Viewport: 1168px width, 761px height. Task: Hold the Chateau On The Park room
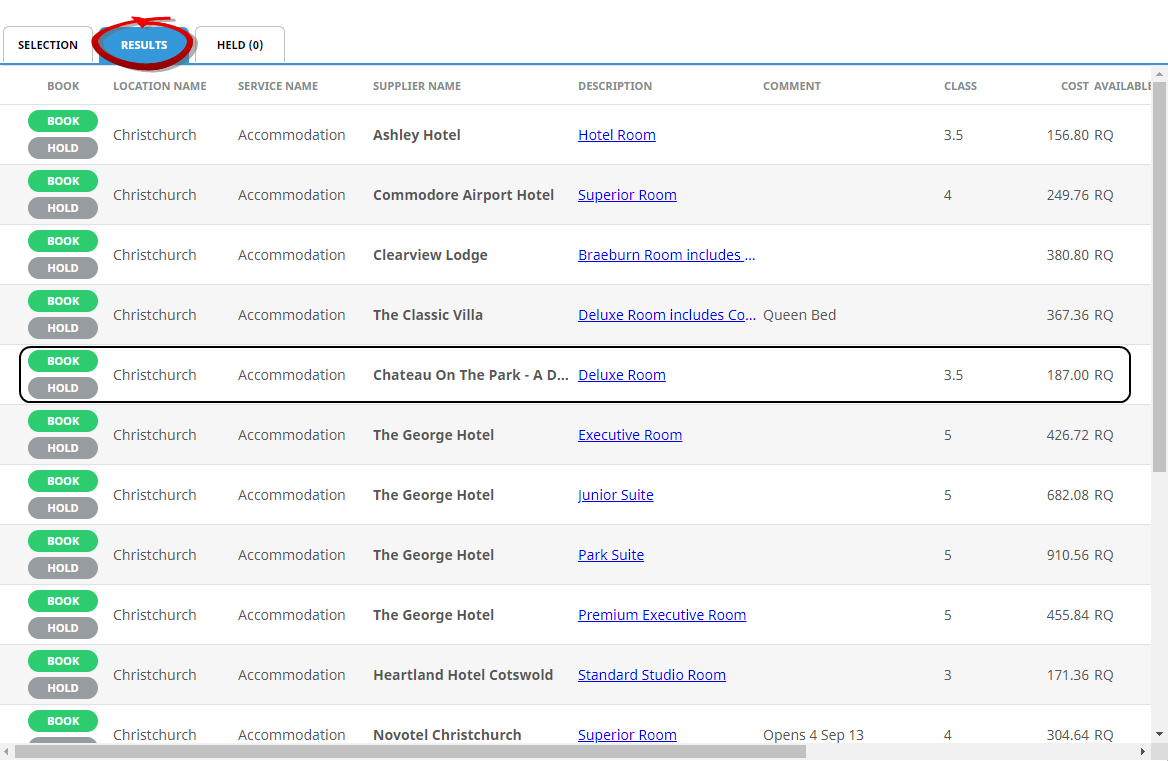(x=63, y=387)
